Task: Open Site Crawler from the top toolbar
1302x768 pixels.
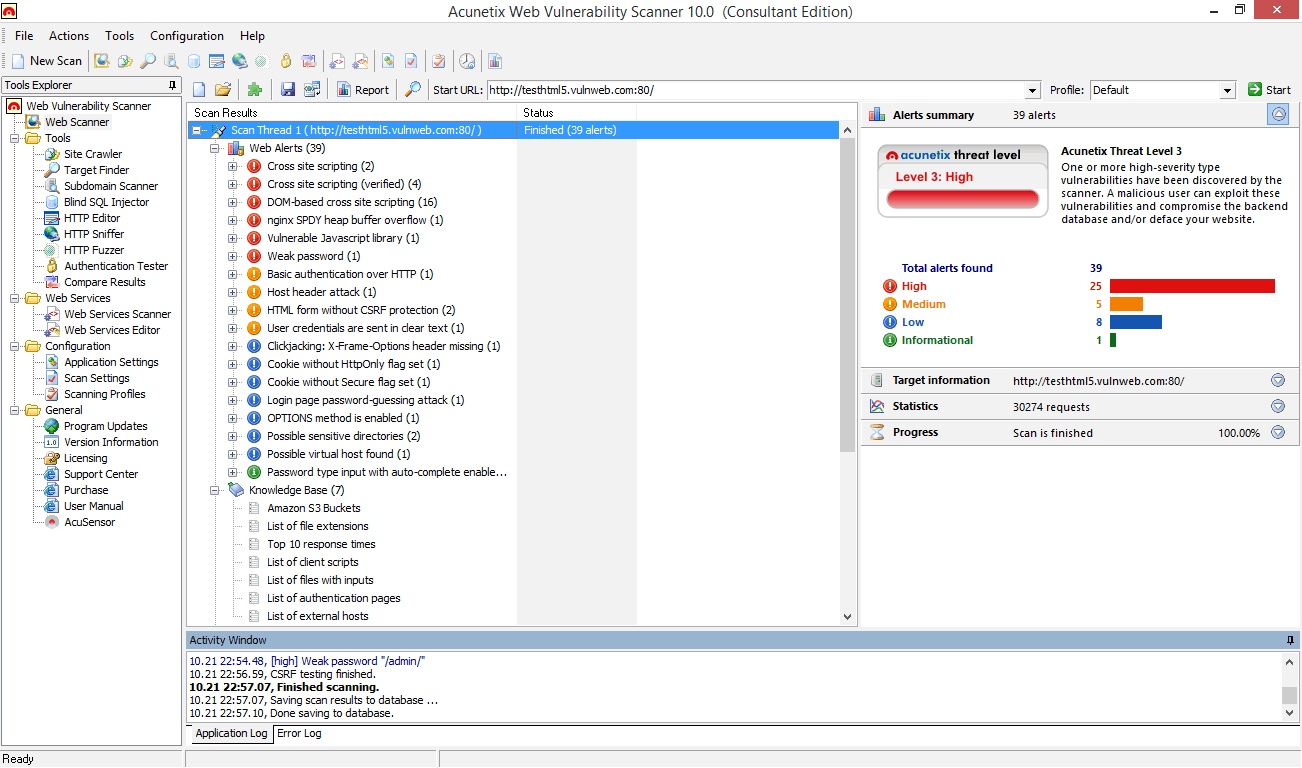Action: [125, 61]
